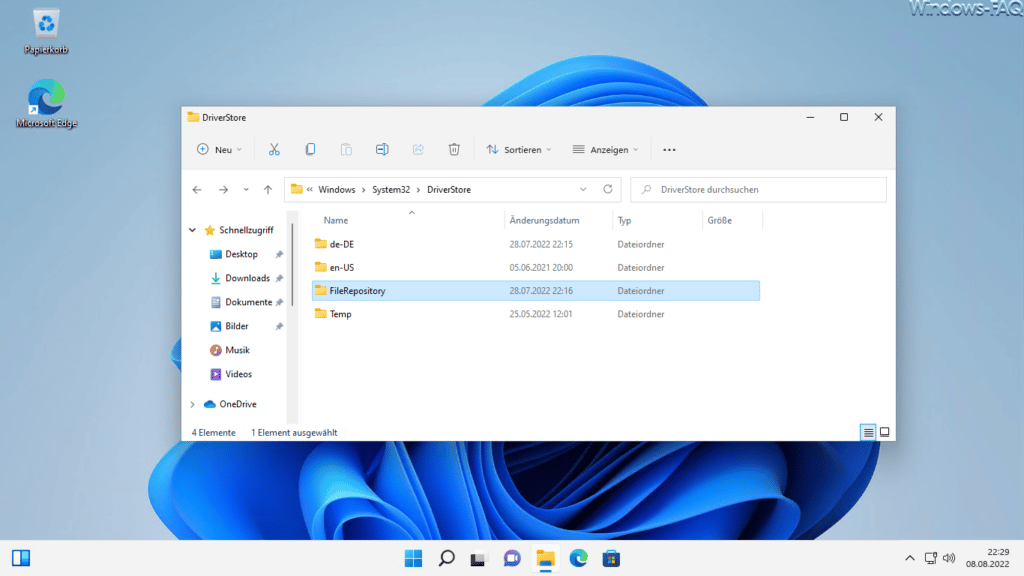Open Microsoft Edge desktop shortcut
The image size is (1024, 576).
click(46, 104)
